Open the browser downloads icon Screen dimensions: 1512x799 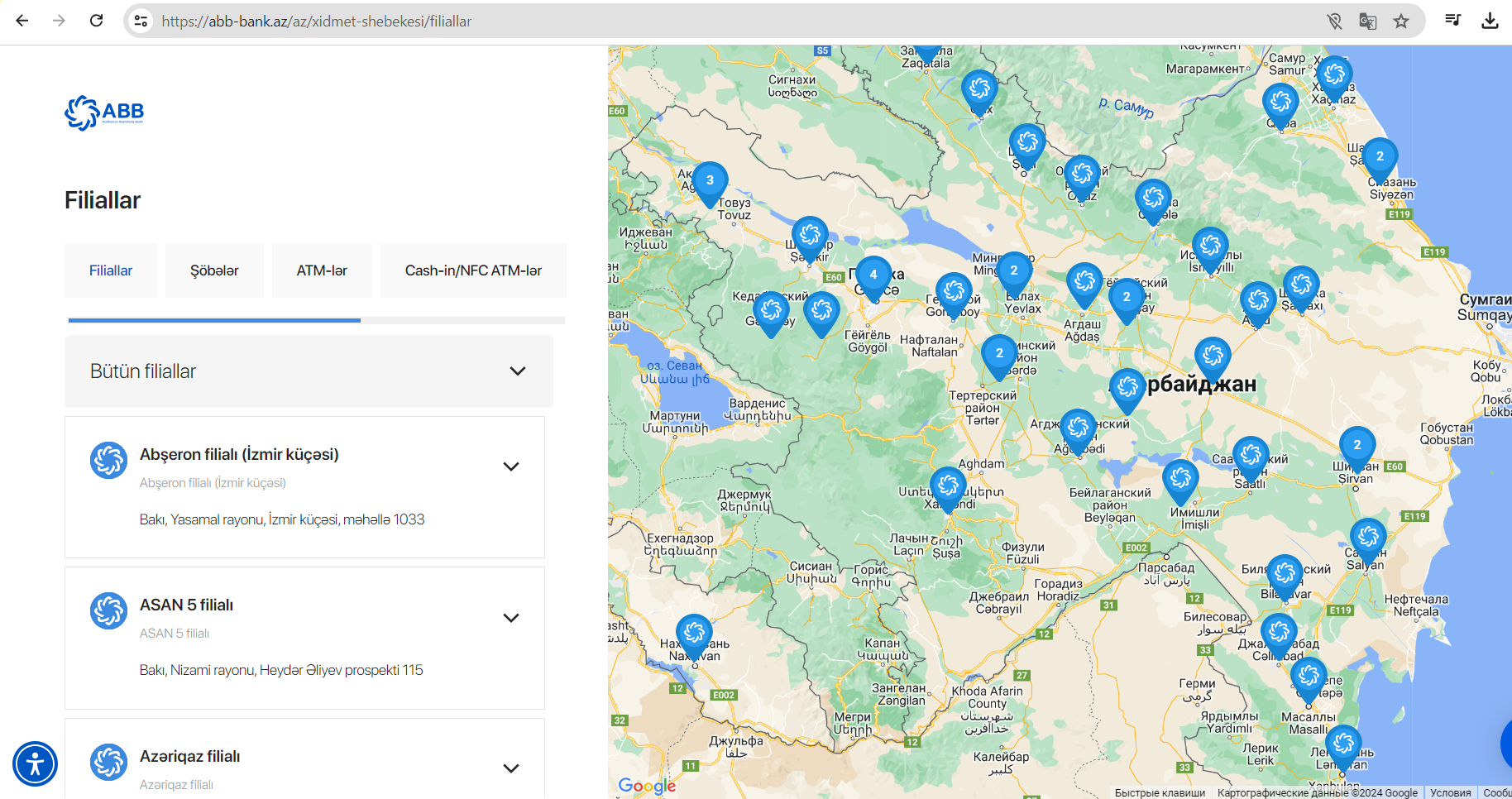[x=1490, y=21]
